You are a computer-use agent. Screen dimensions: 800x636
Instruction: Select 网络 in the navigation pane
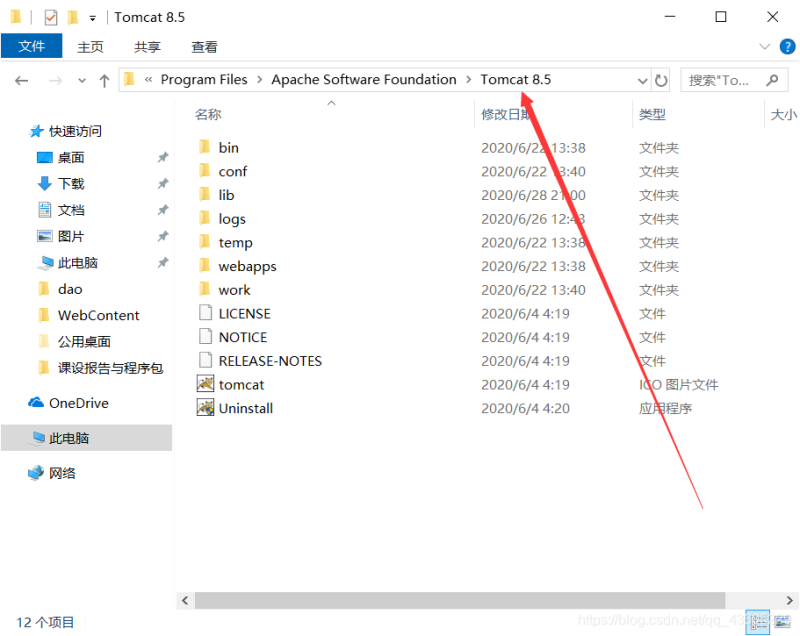pyautogui.click(x=62, y=473)
